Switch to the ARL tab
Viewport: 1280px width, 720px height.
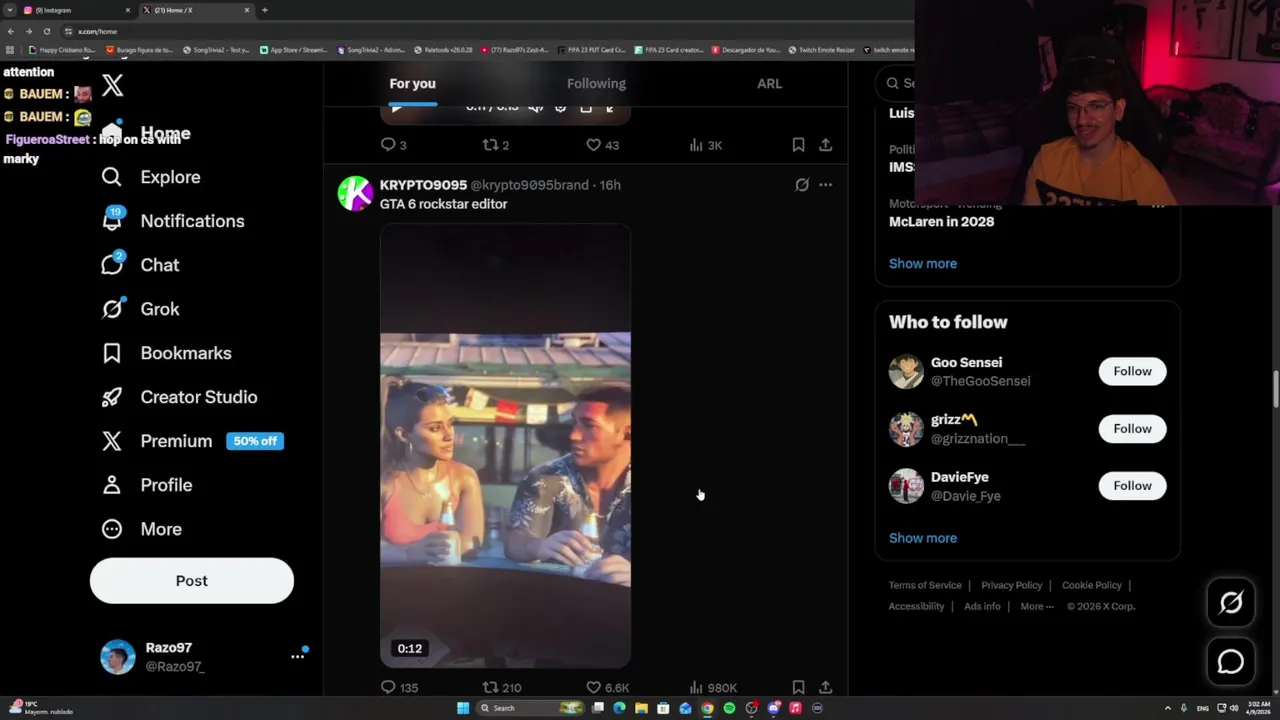point(769,83)
